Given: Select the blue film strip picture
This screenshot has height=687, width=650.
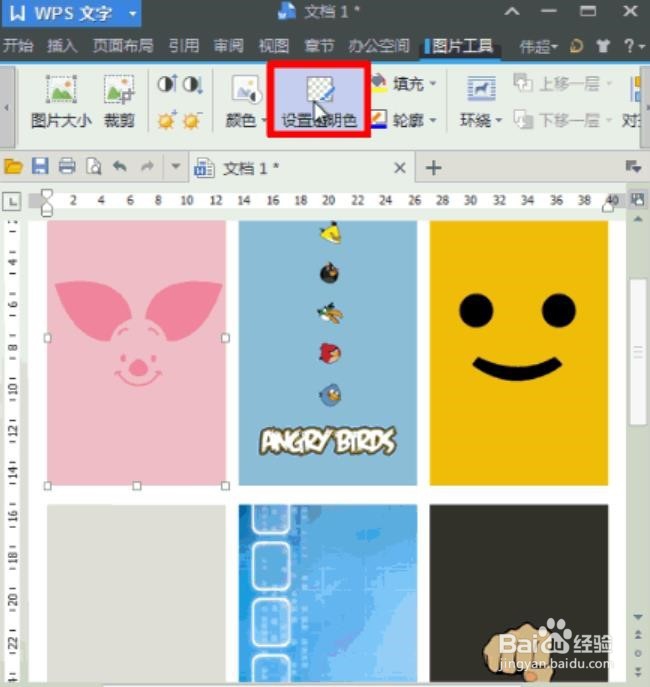Looking at the screenshot, I should [328, 593].
